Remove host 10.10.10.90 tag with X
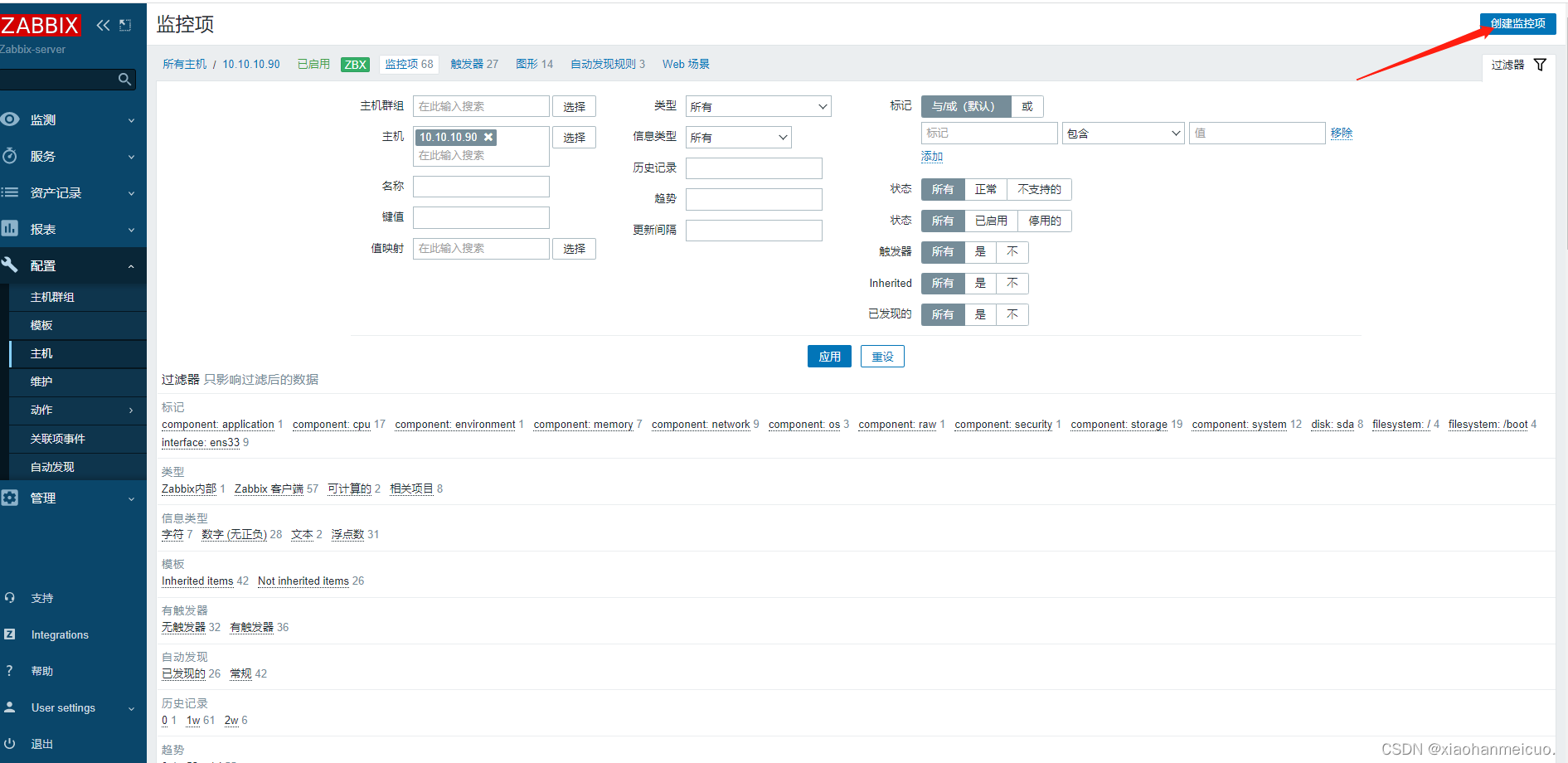Viewport: 1568px width, 763px height. (x=488, y=137)
